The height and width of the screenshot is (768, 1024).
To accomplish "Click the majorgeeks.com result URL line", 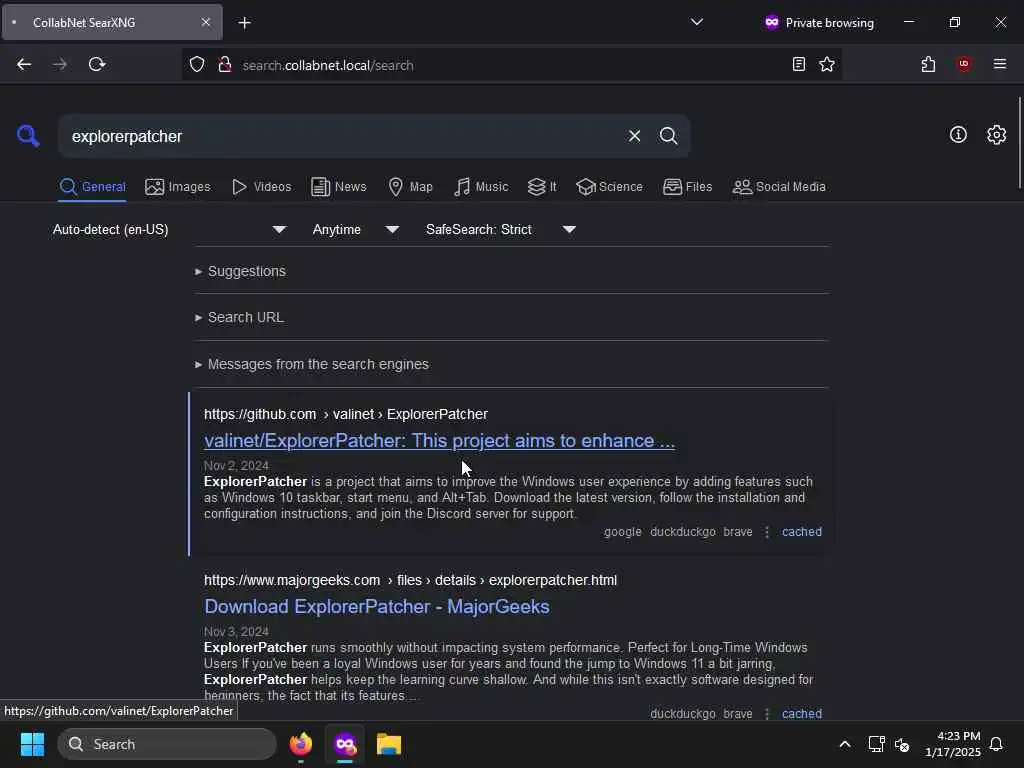I will coord(410,581).
